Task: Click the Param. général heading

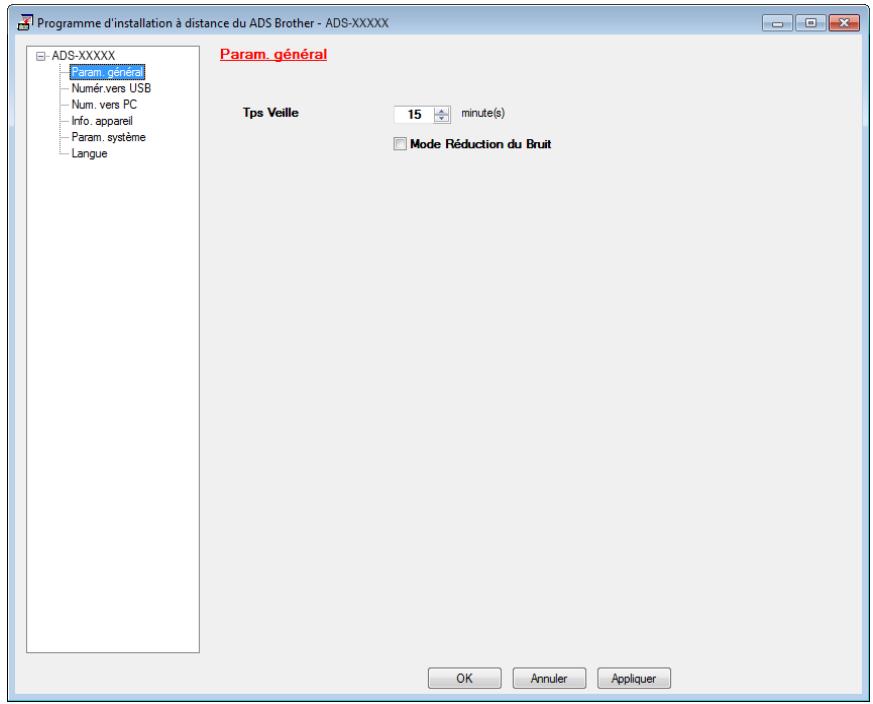Action: pyautogui.click(x=273, y=55)
